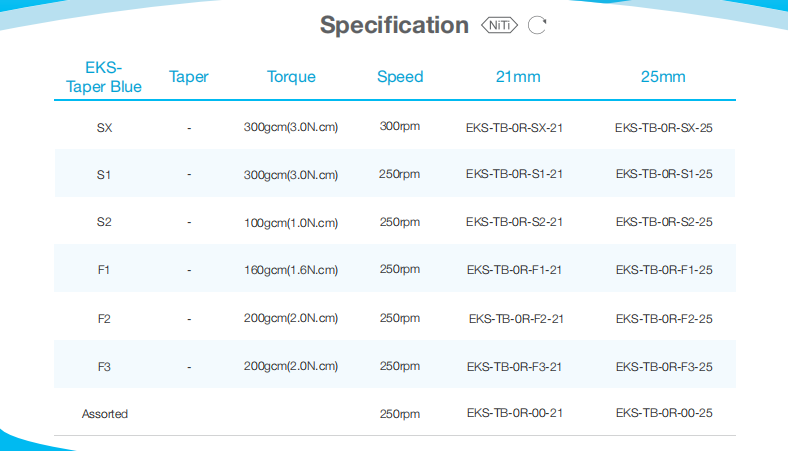Screen dimensions: 788x451
Task: Click the Assorted row label
Action: tap(104, 414)
